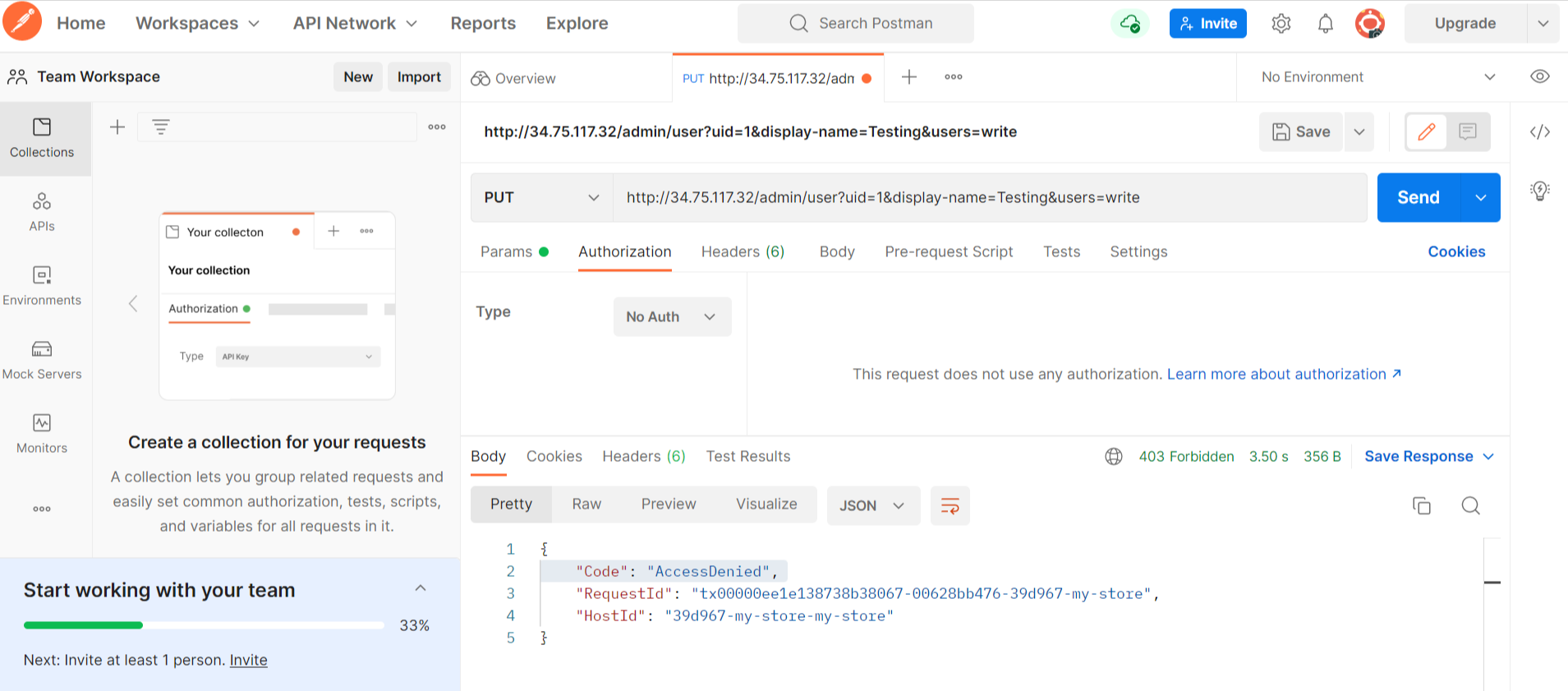Open the No Environment selector
Screen dimensions: 1568x691
[1377, 76]
